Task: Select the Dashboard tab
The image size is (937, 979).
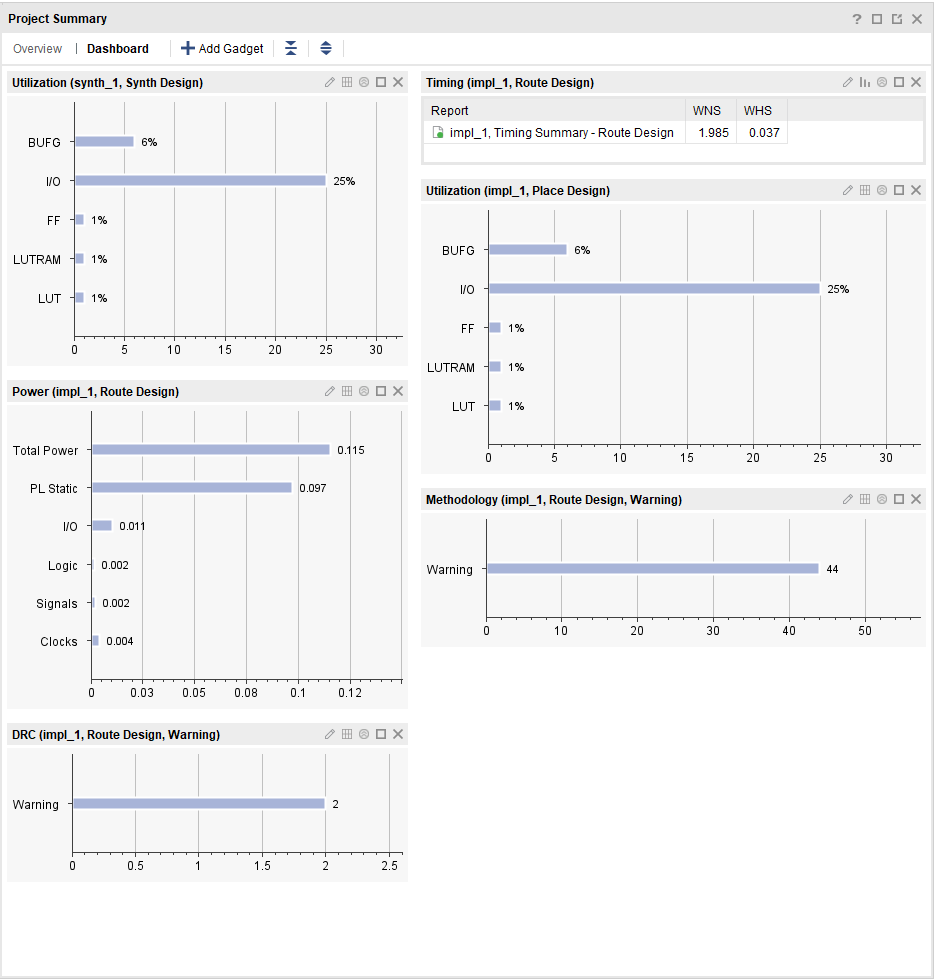Action: [x=117, y=49]
